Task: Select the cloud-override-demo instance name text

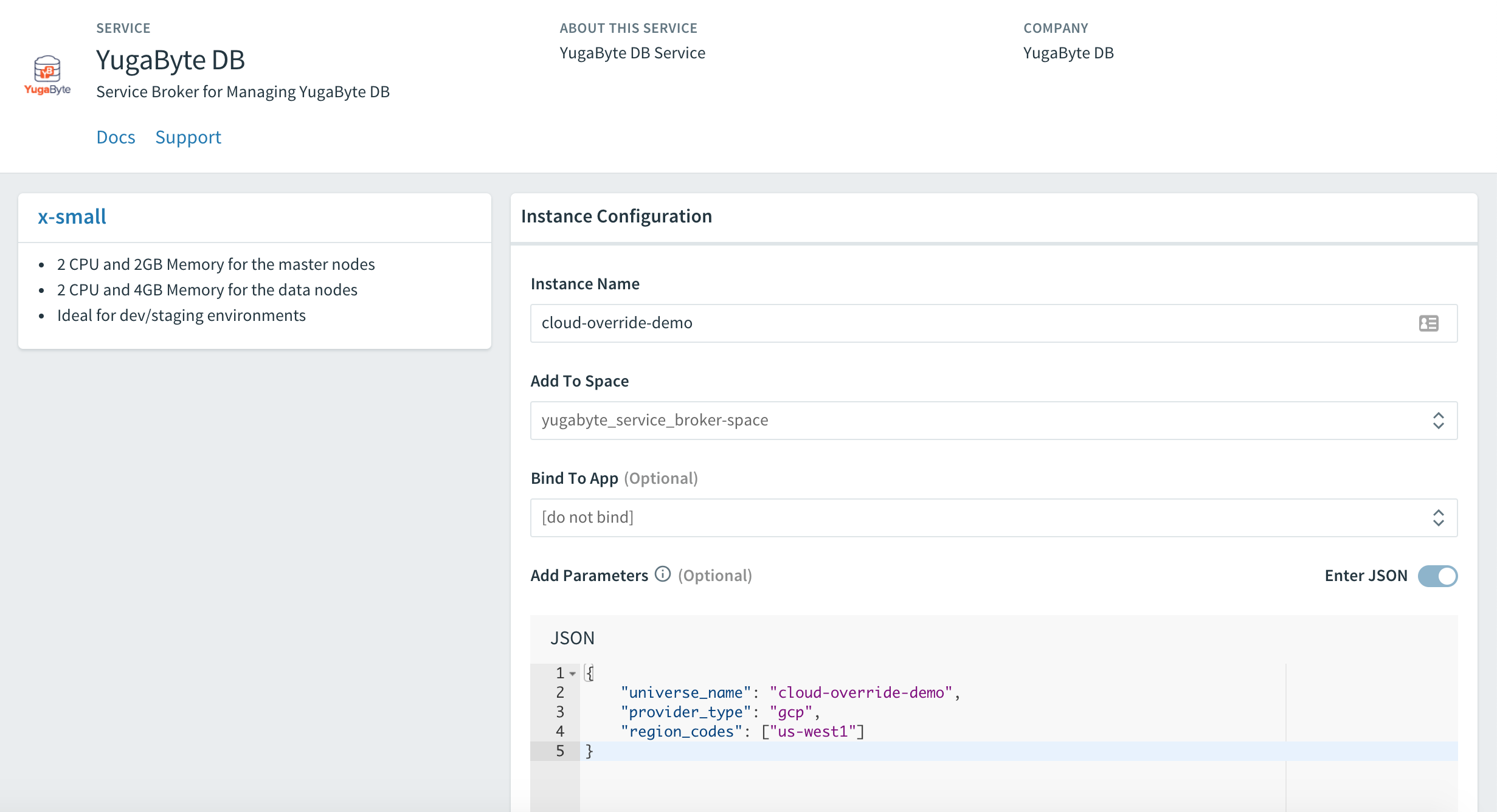Action: 617,323
